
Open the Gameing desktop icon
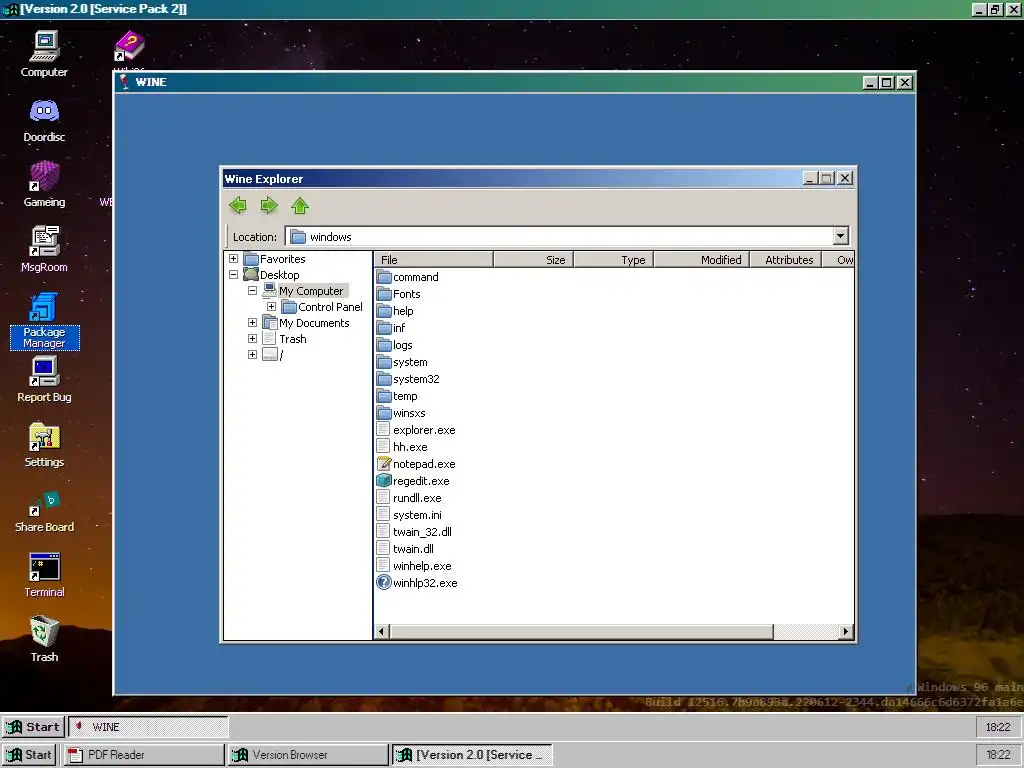pyautogui.click(x=44, y=185)
